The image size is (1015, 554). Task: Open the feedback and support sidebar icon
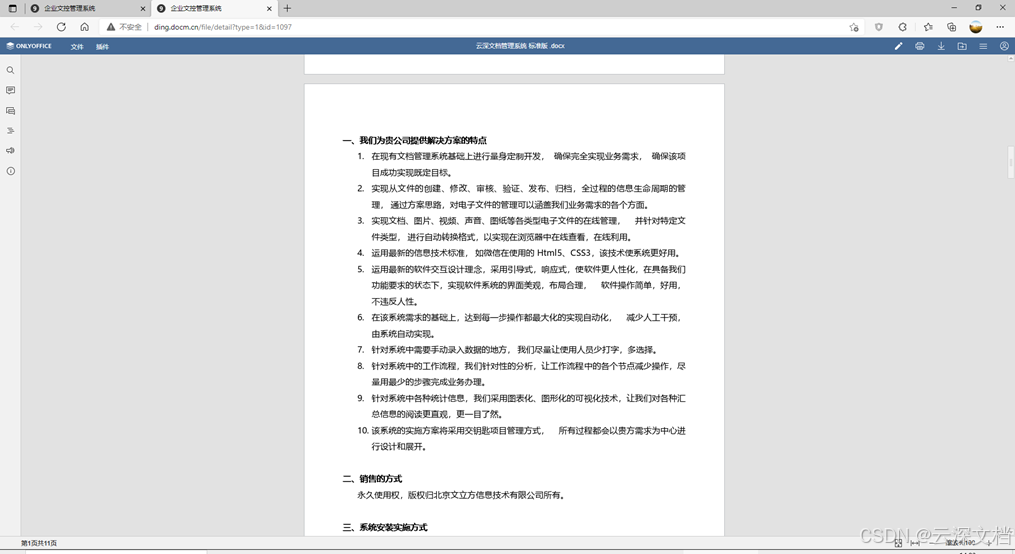pos(10,151)
